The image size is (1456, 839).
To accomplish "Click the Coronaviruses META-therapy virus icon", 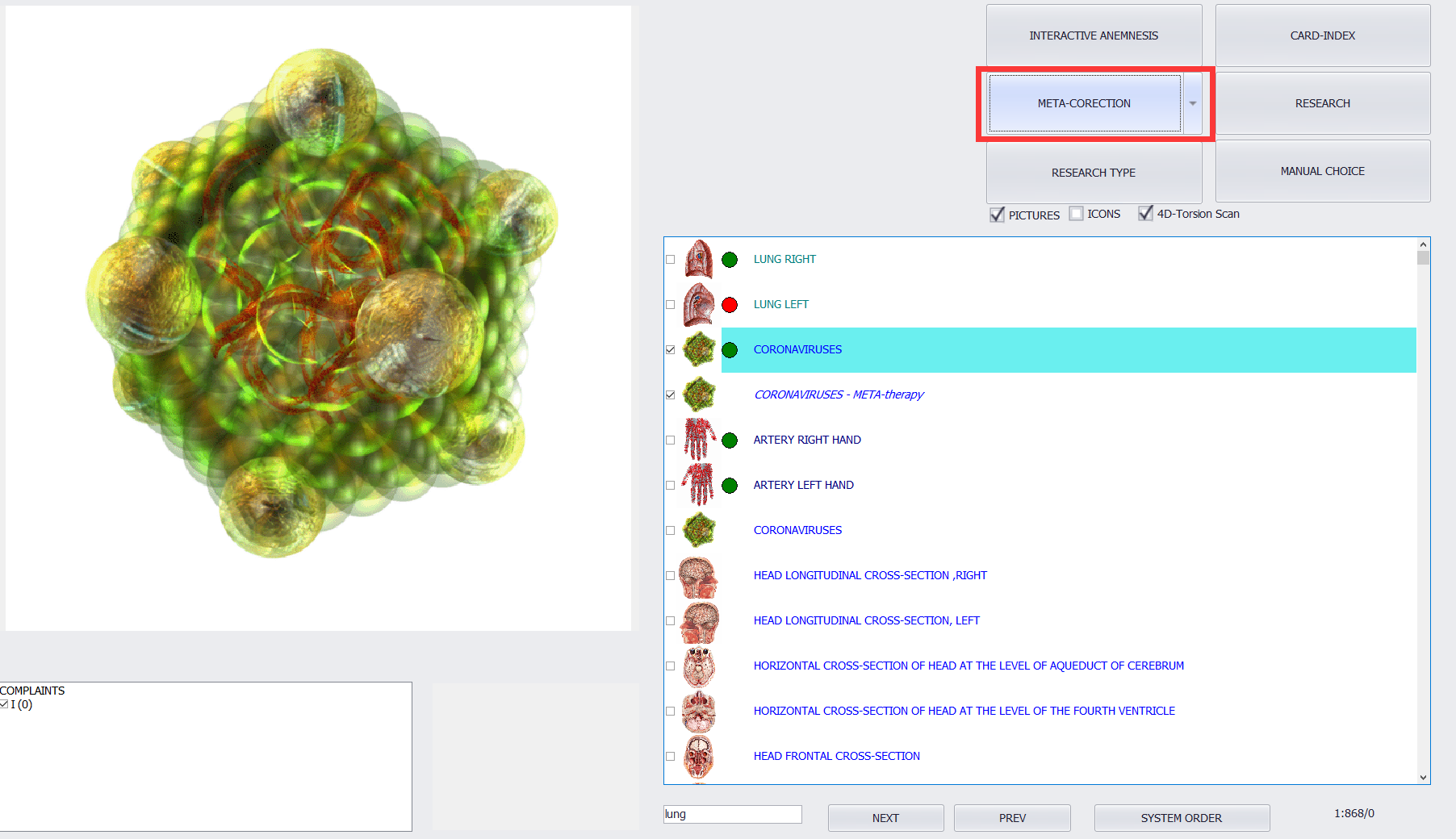I will coord(698,394).
